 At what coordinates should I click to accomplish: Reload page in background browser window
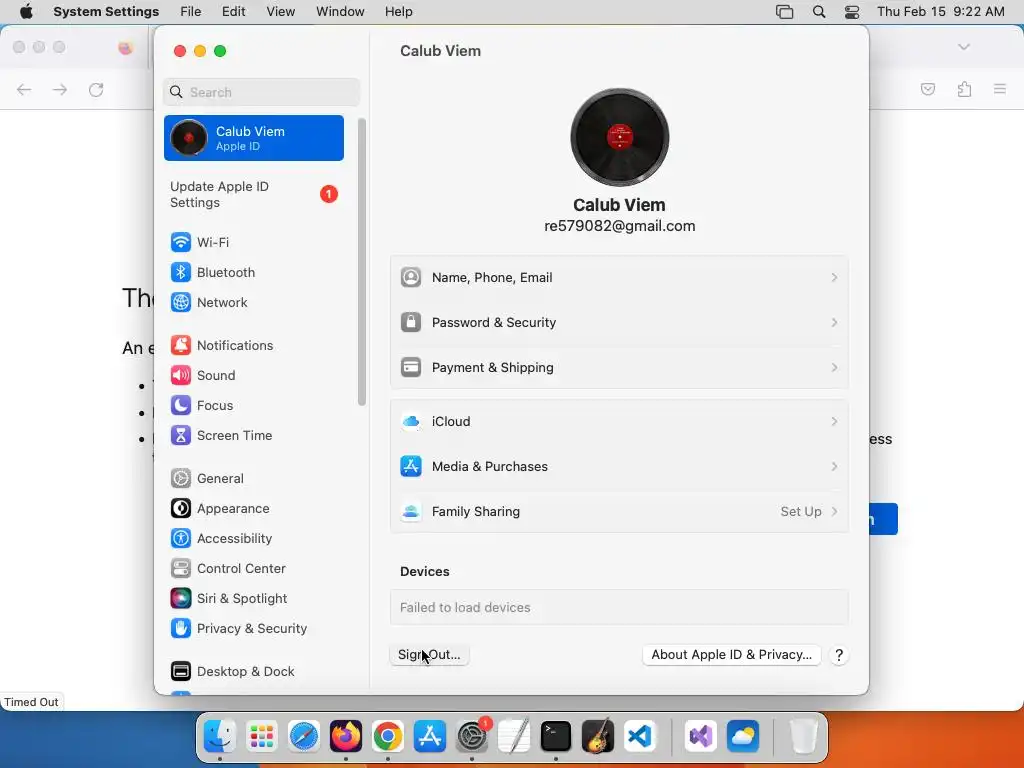[x=96, y=90]
